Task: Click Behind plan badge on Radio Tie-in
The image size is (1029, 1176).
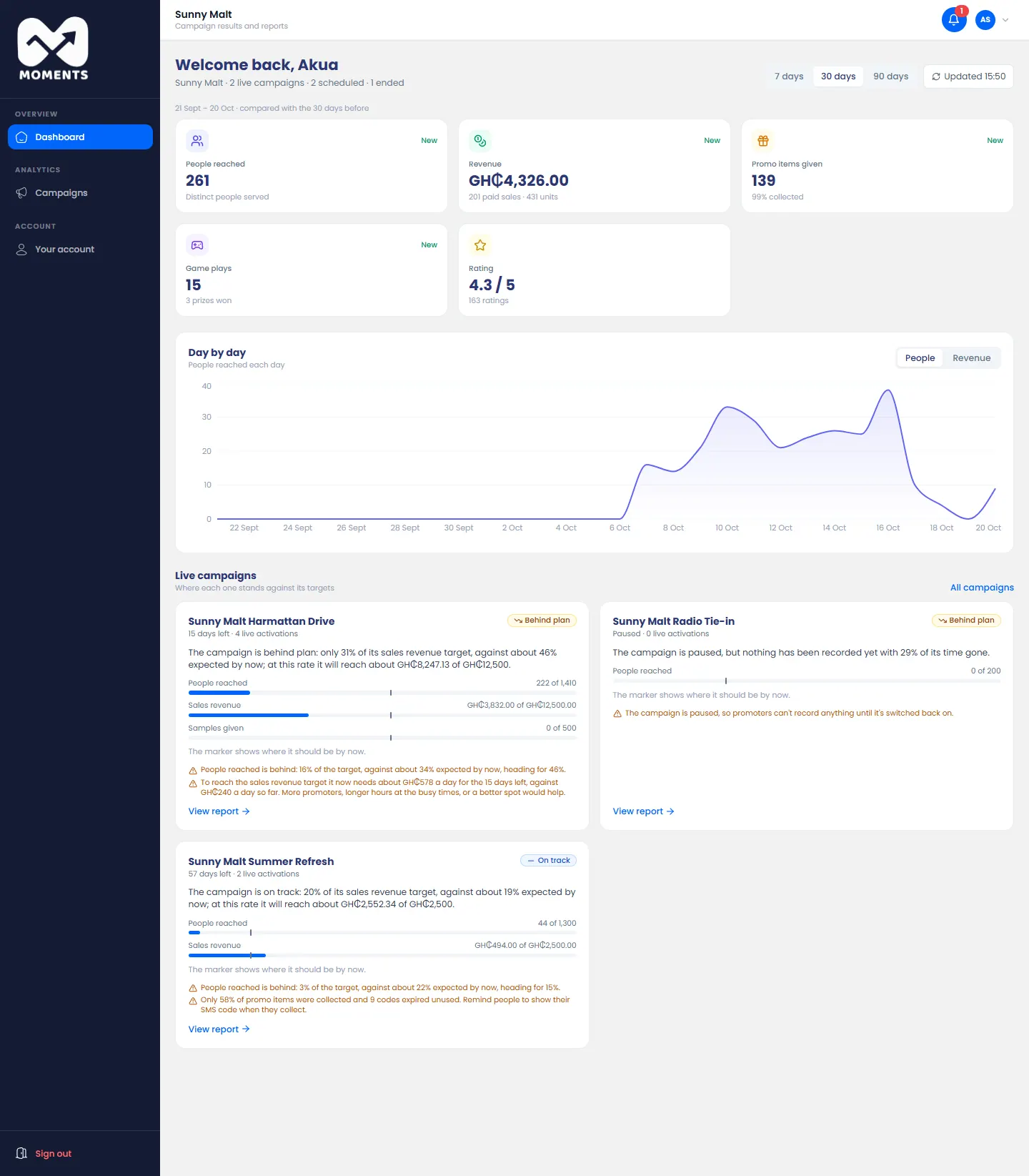Action: 966,621
